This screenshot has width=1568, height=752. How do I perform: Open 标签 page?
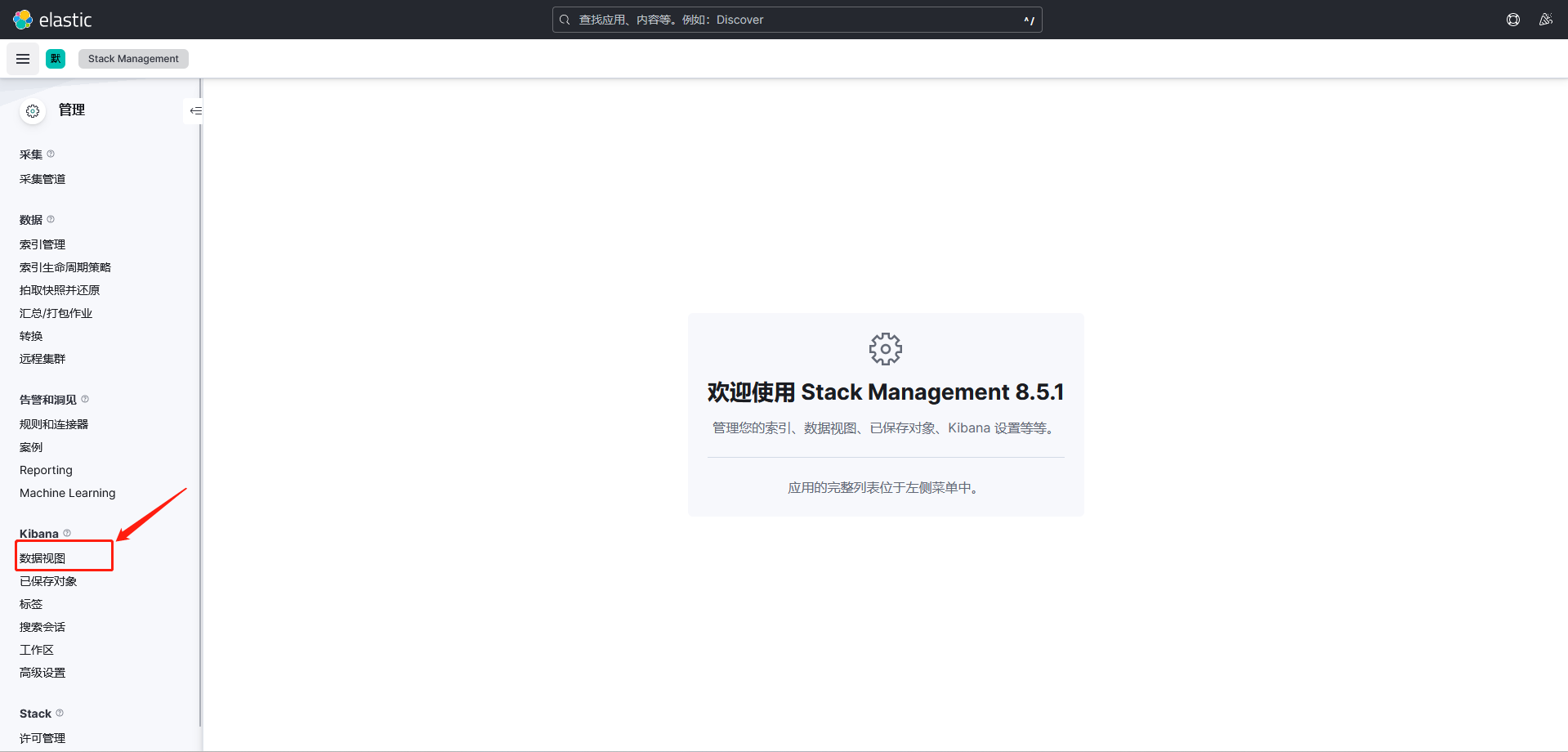pos(31,604)
